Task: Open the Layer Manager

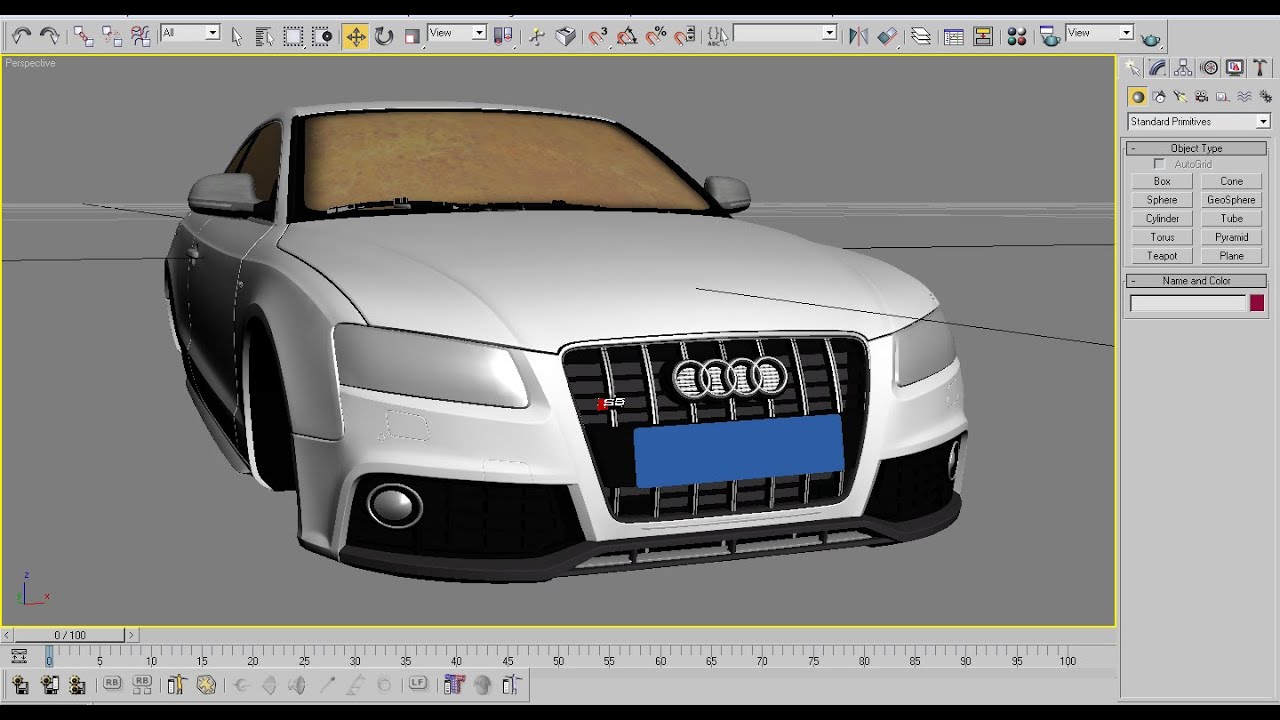Action: tap(921, 36)
